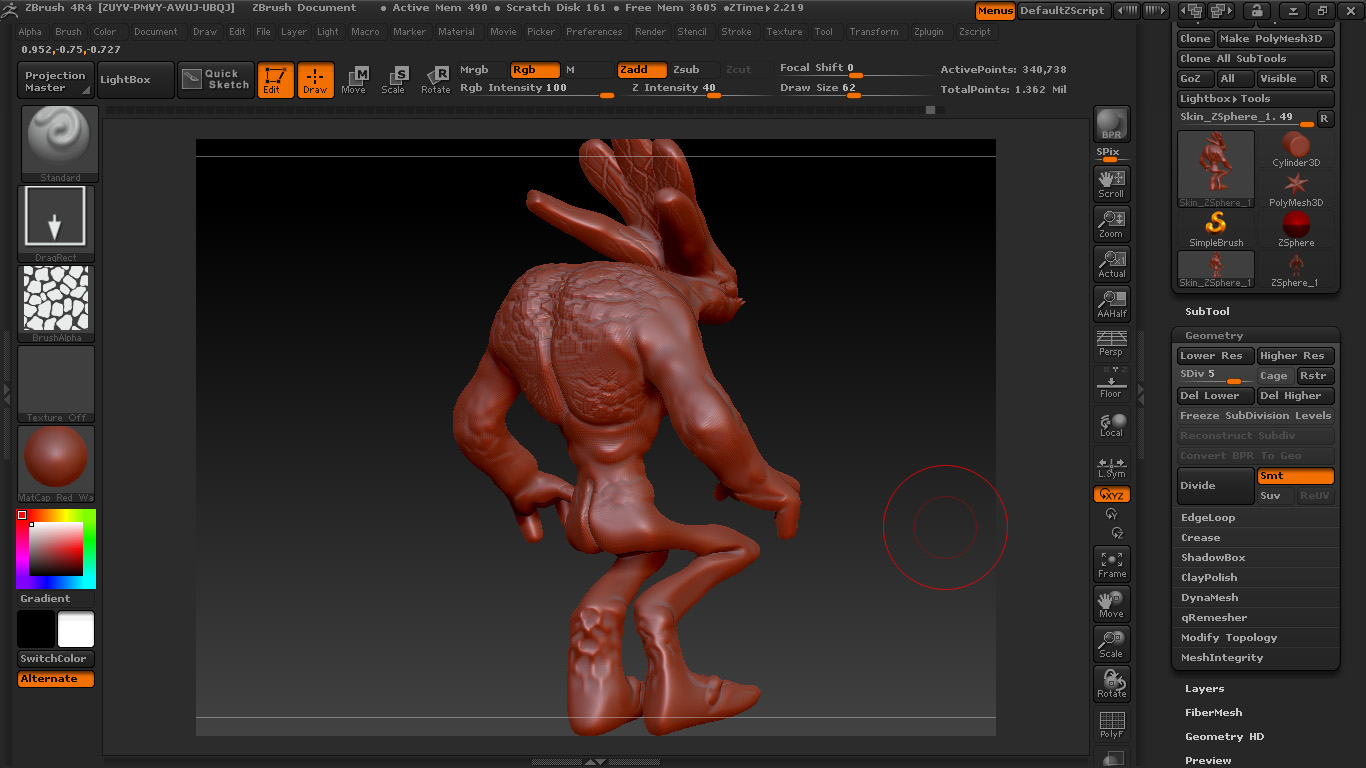Choose the Rotate transform icon in top shelf

(x=435, y=80)
